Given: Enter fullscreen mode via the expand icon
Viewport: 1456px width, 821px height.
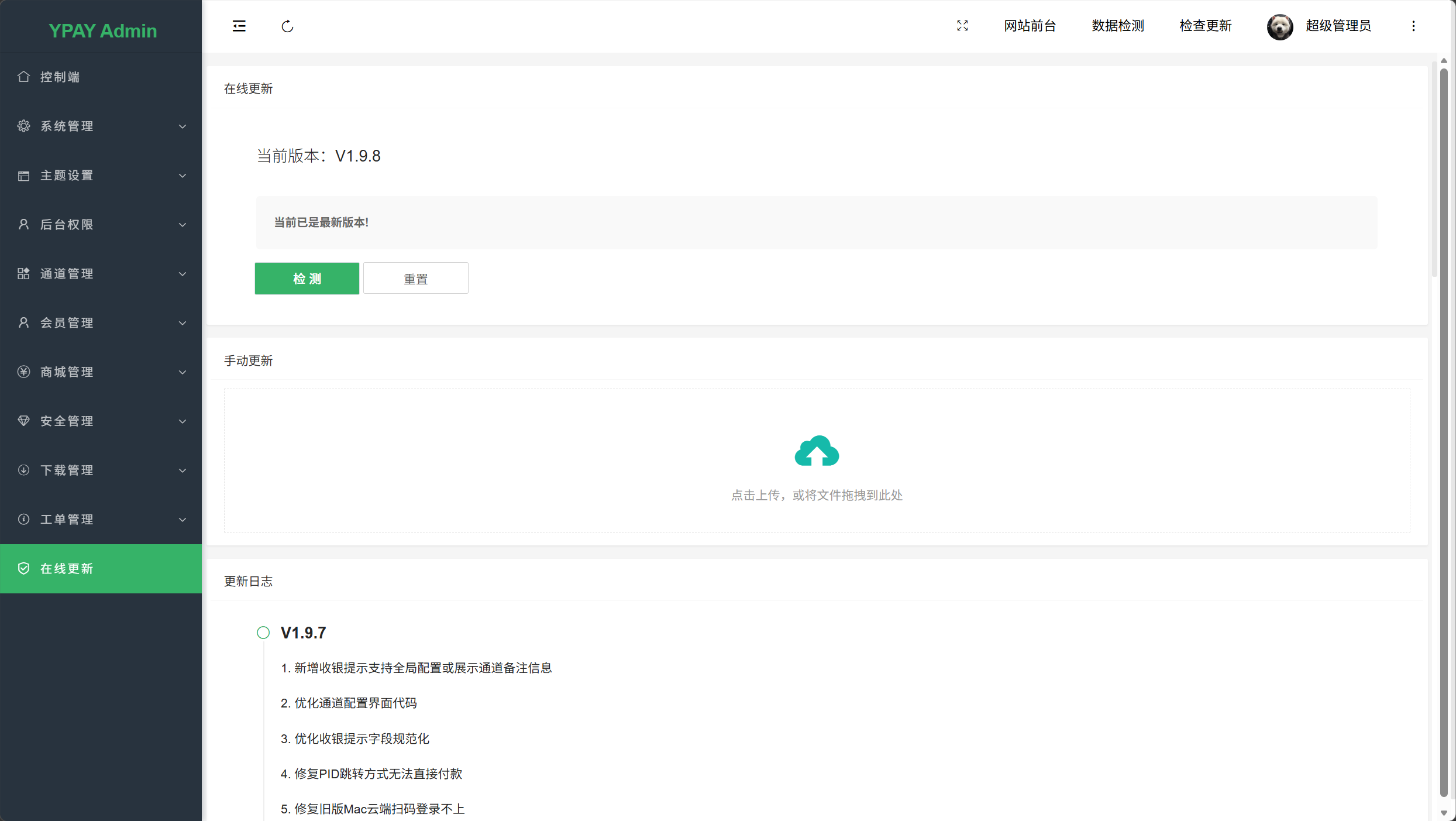Looking at the screenshot, I should [962, 26].
